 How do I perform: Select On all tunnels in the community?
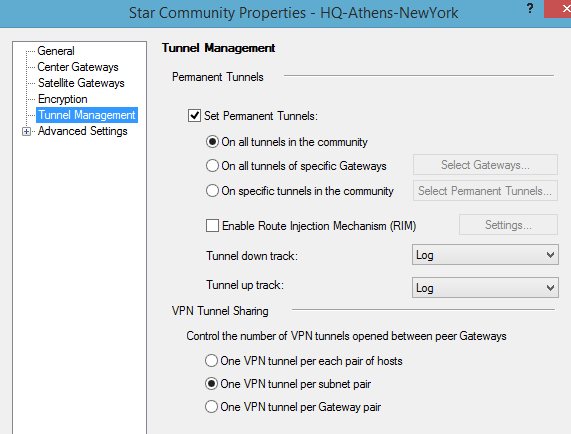(x=212, y=142)
